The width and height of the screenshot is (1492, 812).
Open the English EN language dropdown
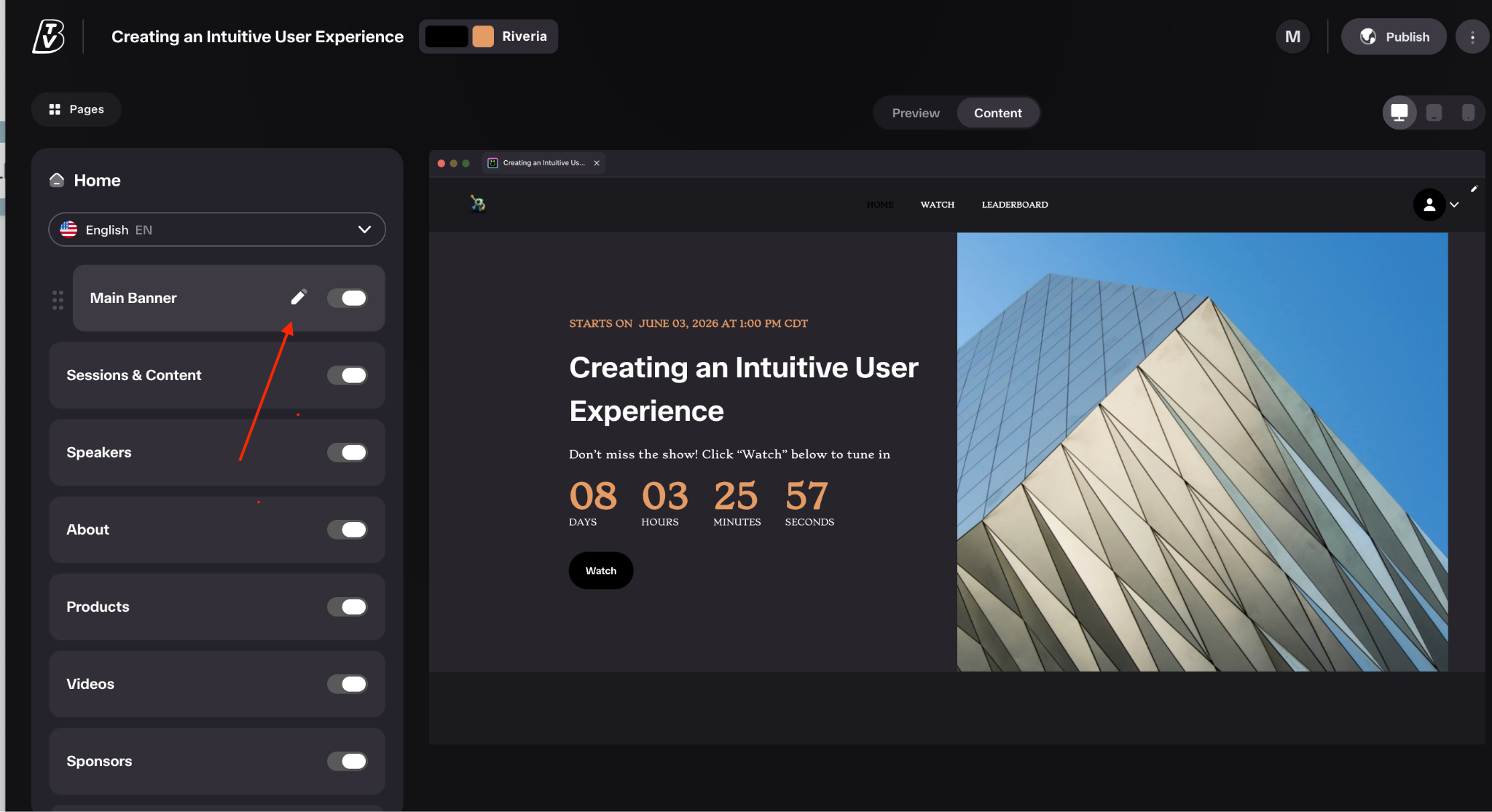(217, 229)
